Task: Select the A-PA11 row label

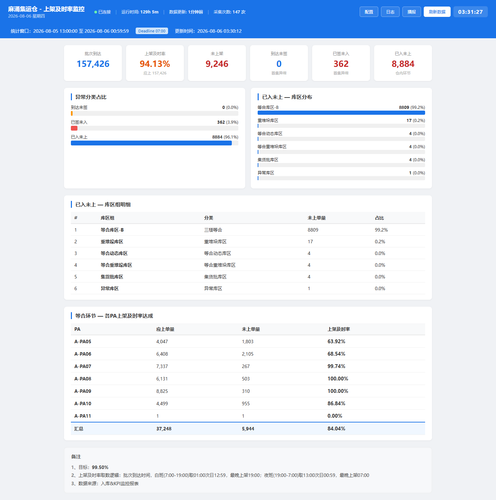Action: click(x=83, y=416)
